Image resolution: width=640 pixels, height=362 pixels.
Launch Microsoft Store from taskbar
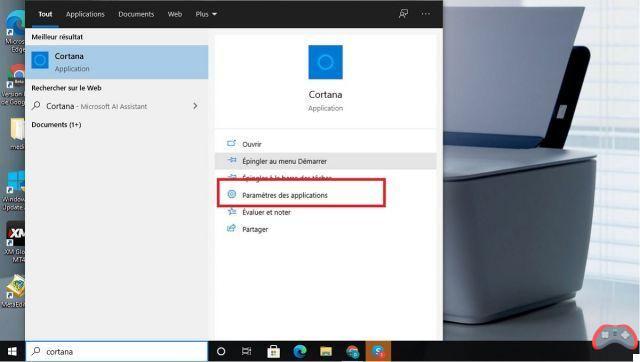coord(273,351)
